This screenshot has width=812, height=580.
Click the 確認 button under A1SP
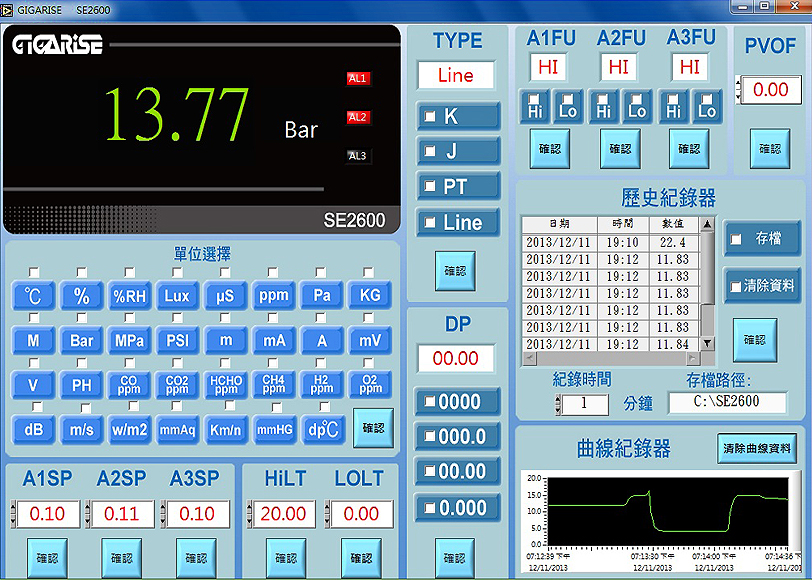click(x=47, y=558)
